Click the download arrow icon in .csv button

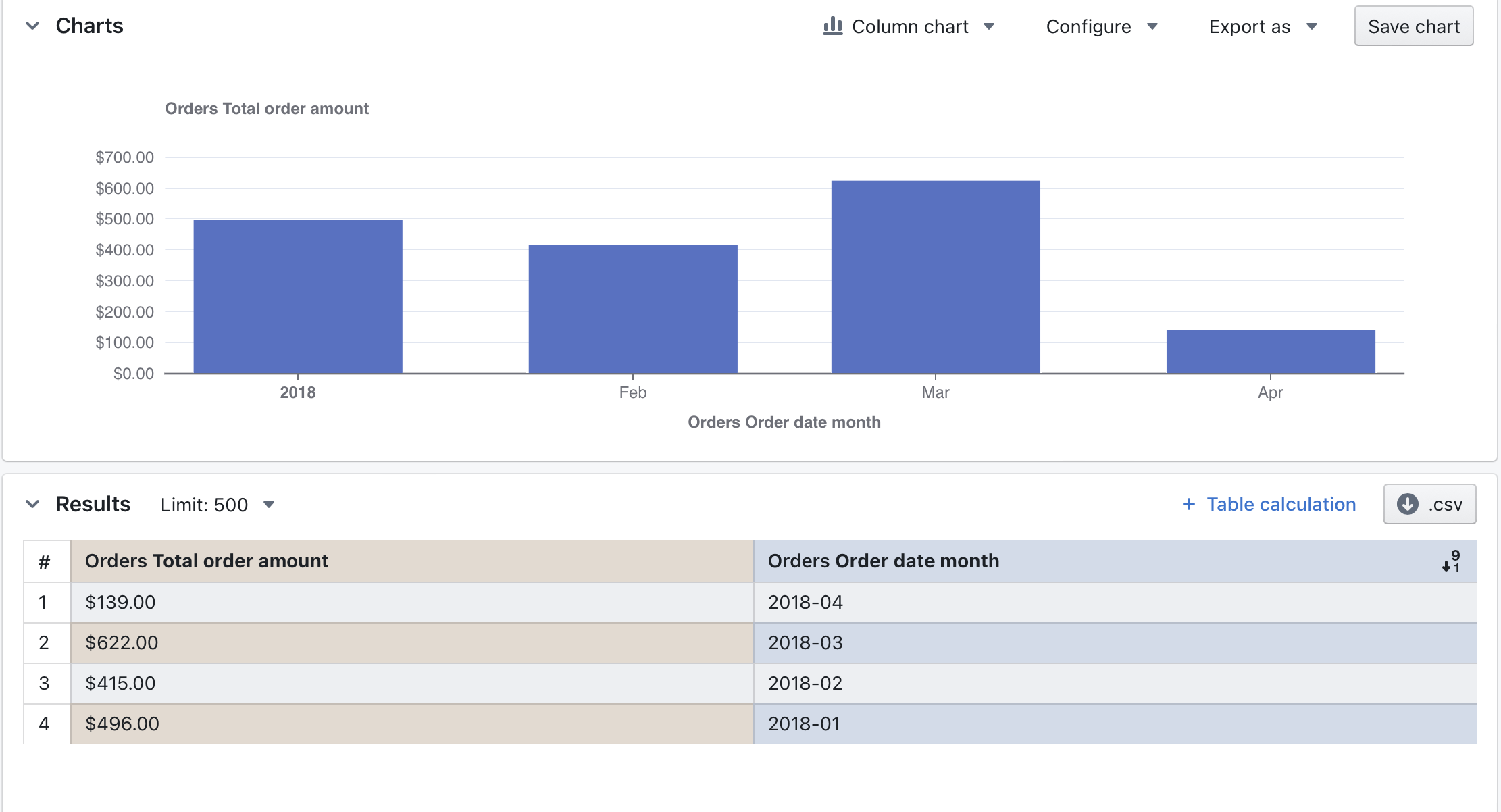pyautogui.click(x=1408, y=504)
